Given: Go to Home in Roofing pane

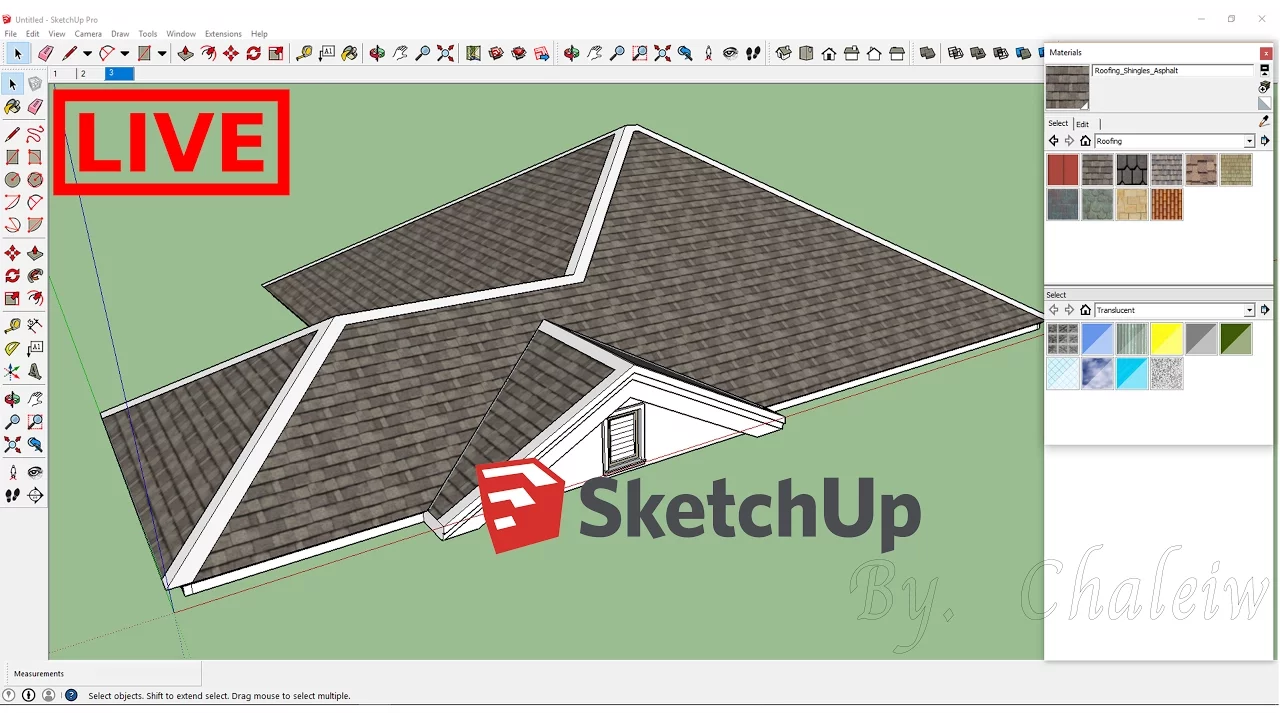Looking at the screenshot, I should [x=1085, y=141].
